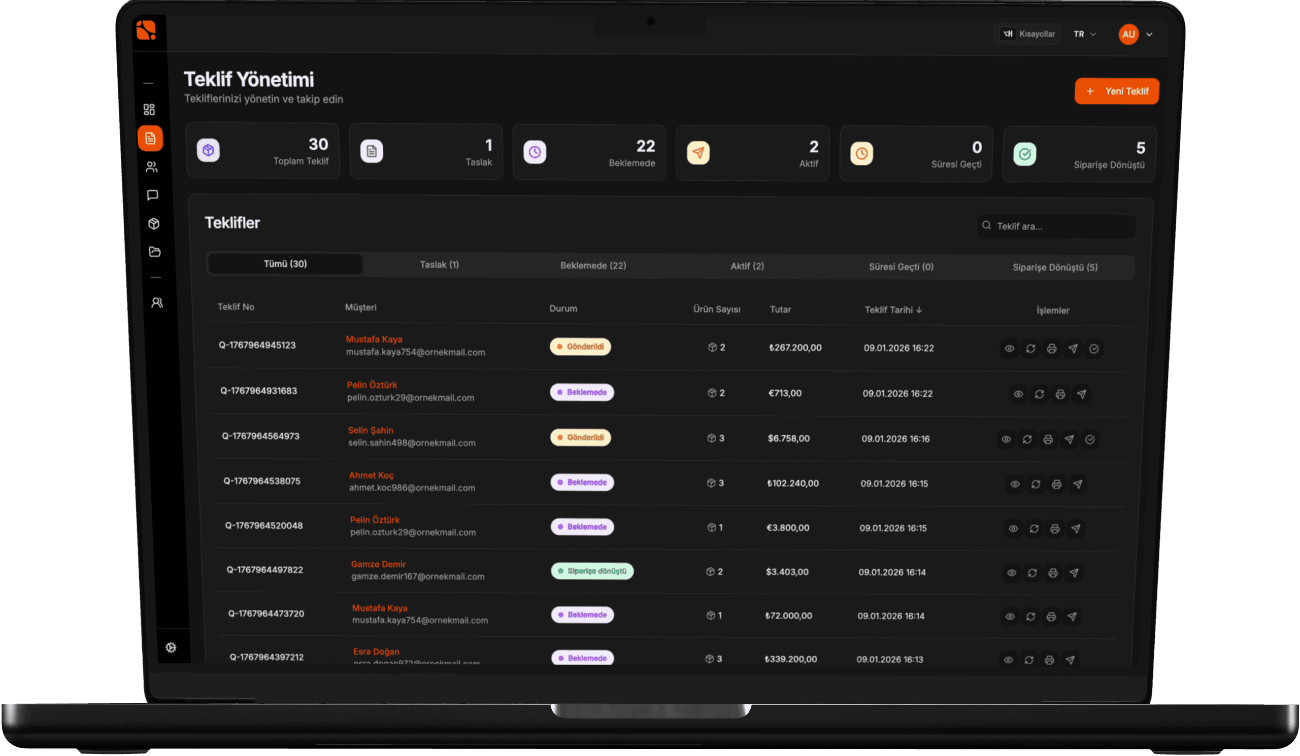The height and width of the screenshot is (756, 1300).
Task: Print the quote Q-1767964931683
Action: click(1060, 394)
